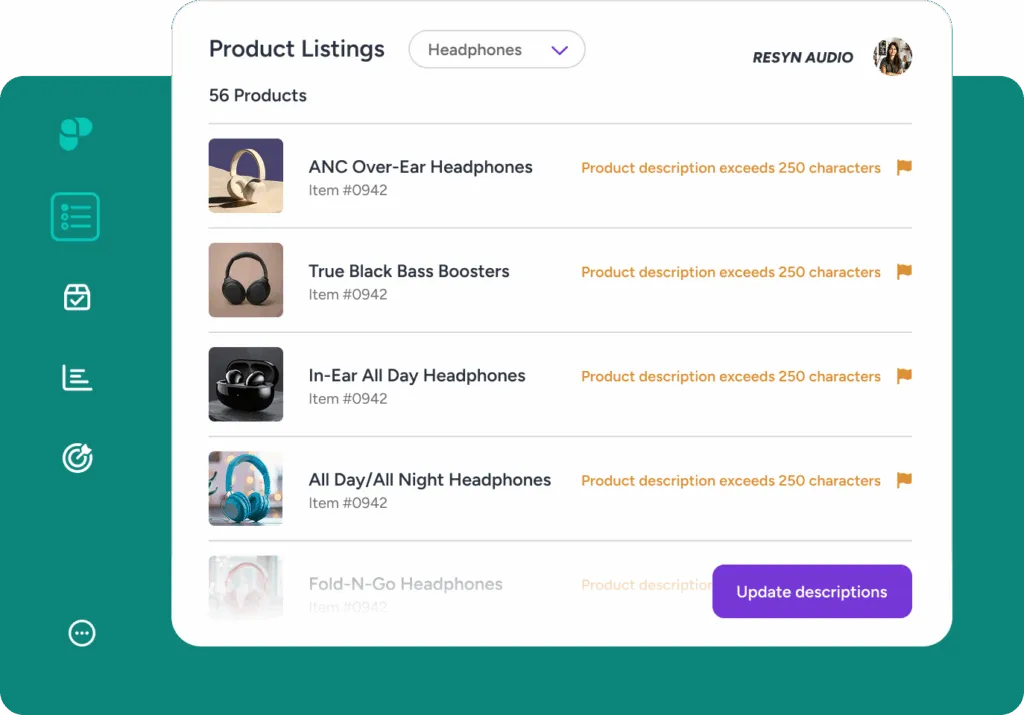Screen dimensions: 1024x715
Task: Open the ANC Over-Ear Headphones thumbnail
Action: click(246, 176)
